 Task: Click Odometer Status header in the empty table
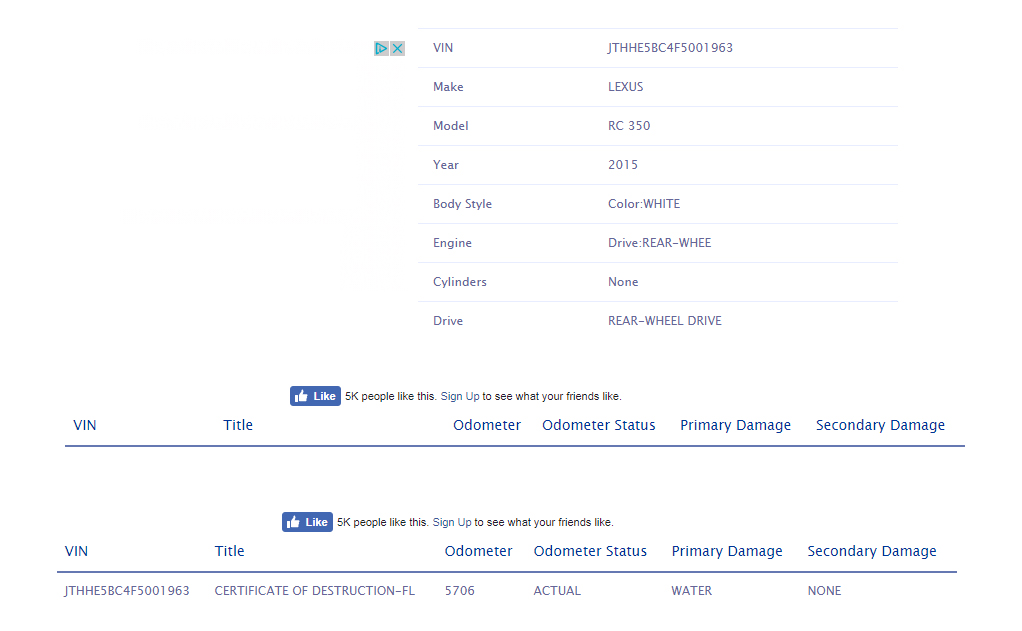[x=598, y=425]
